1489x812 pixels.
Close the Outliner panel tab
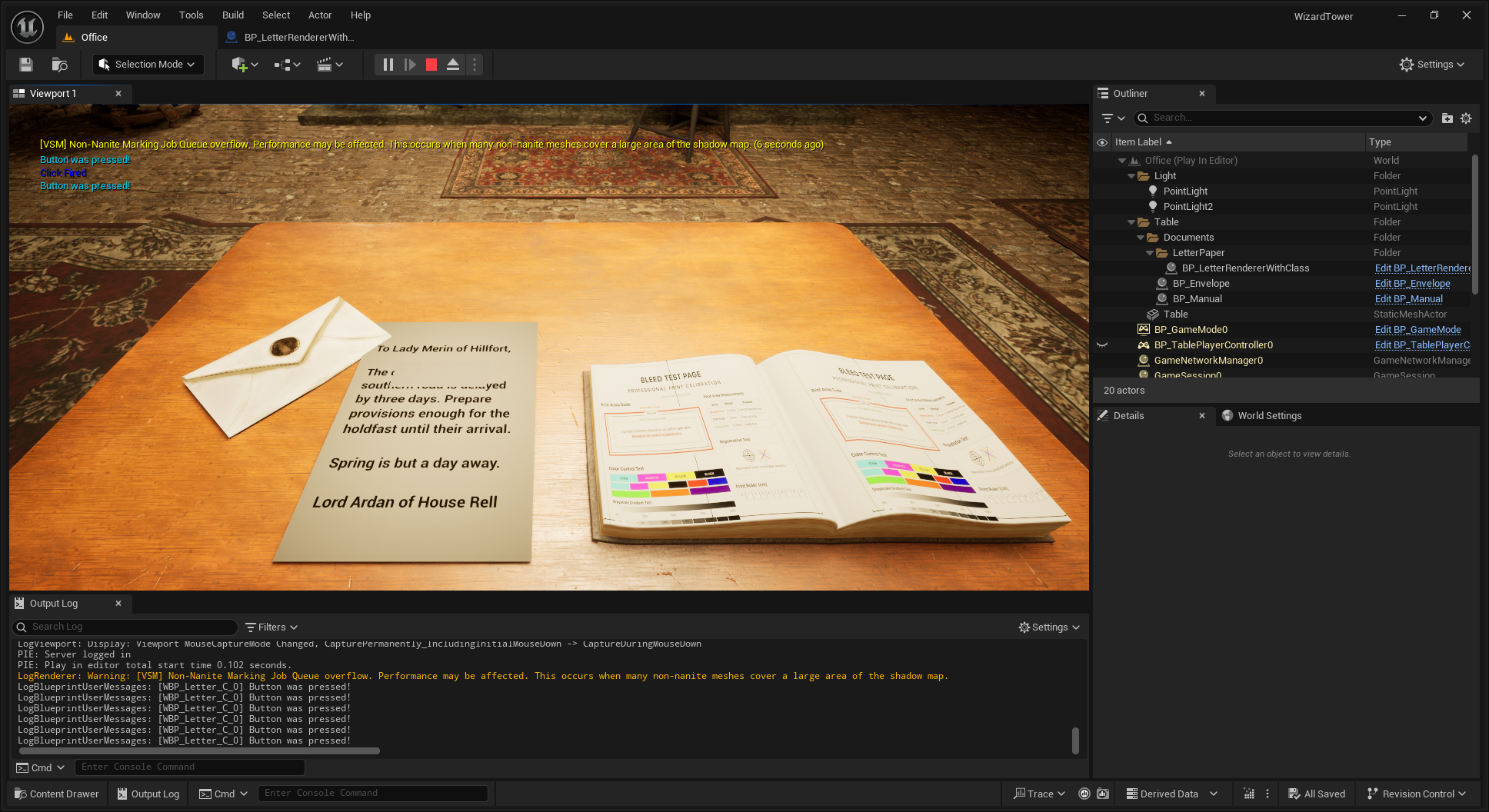click(1202, 94)
